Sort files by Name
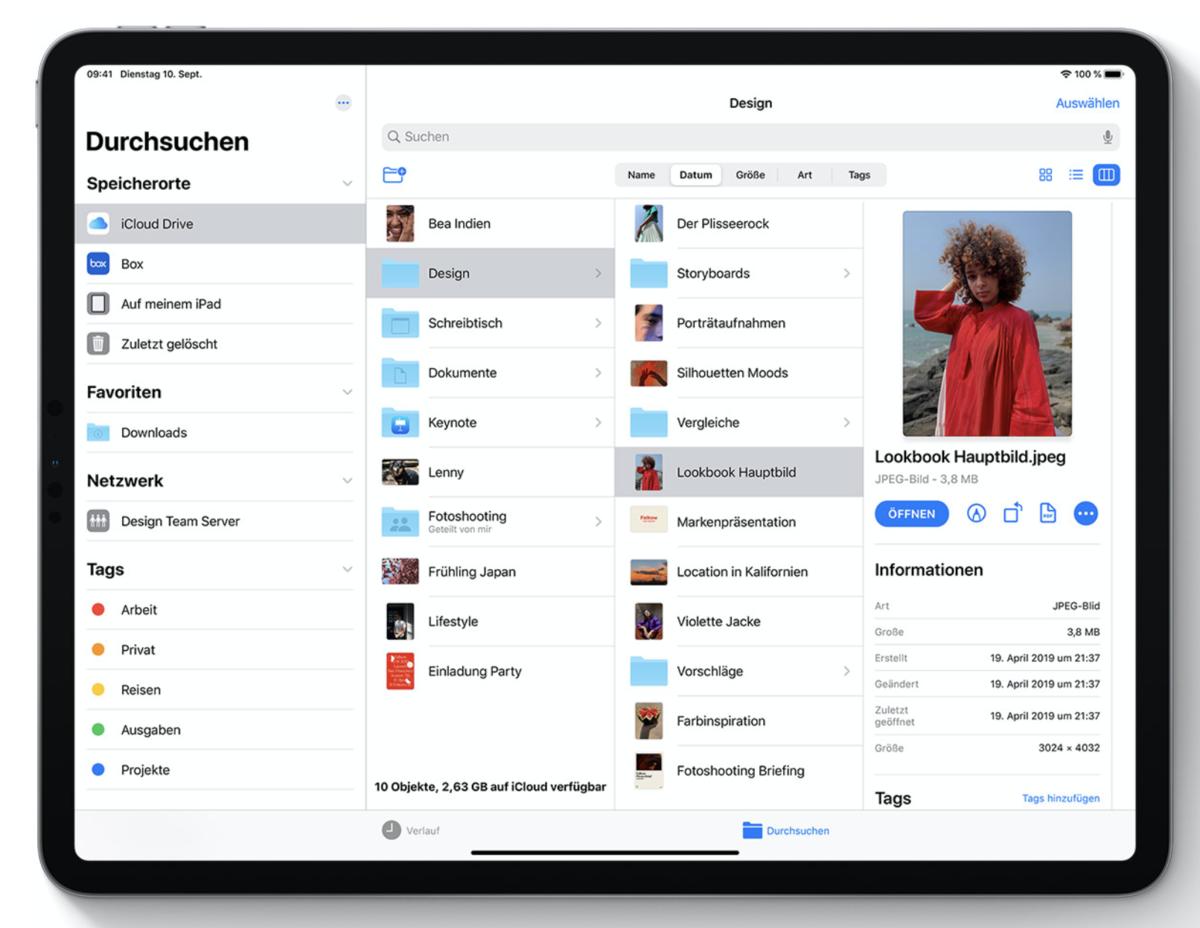 click(641, 175)
